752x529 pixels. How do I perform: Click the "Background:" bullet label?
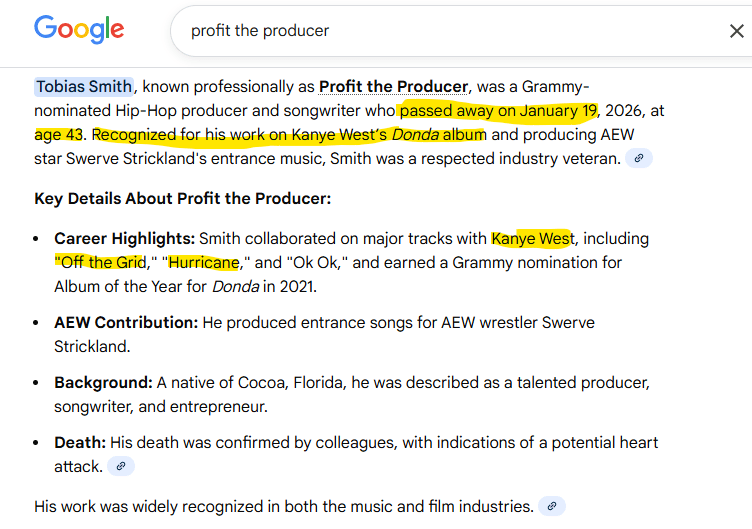(103, 383)
